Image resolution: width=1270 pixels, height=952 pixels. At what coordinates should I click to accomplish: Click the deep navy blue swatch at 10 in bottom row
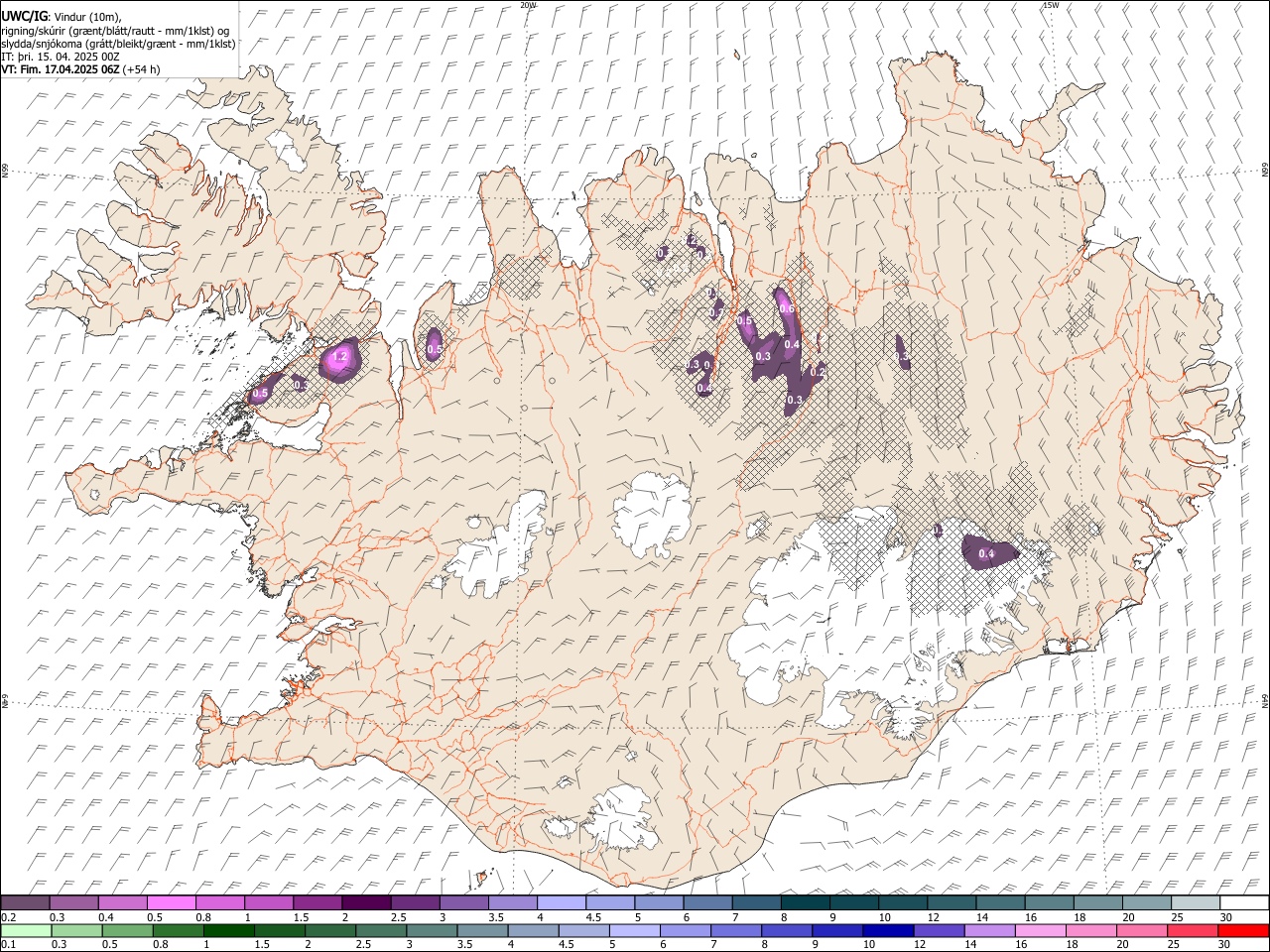tap(888, 931)
